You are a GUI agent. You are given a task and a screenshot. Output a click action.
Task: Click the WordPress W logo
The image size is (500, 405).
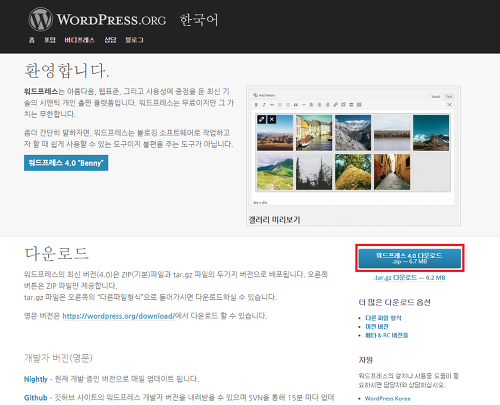click(40, 19)
